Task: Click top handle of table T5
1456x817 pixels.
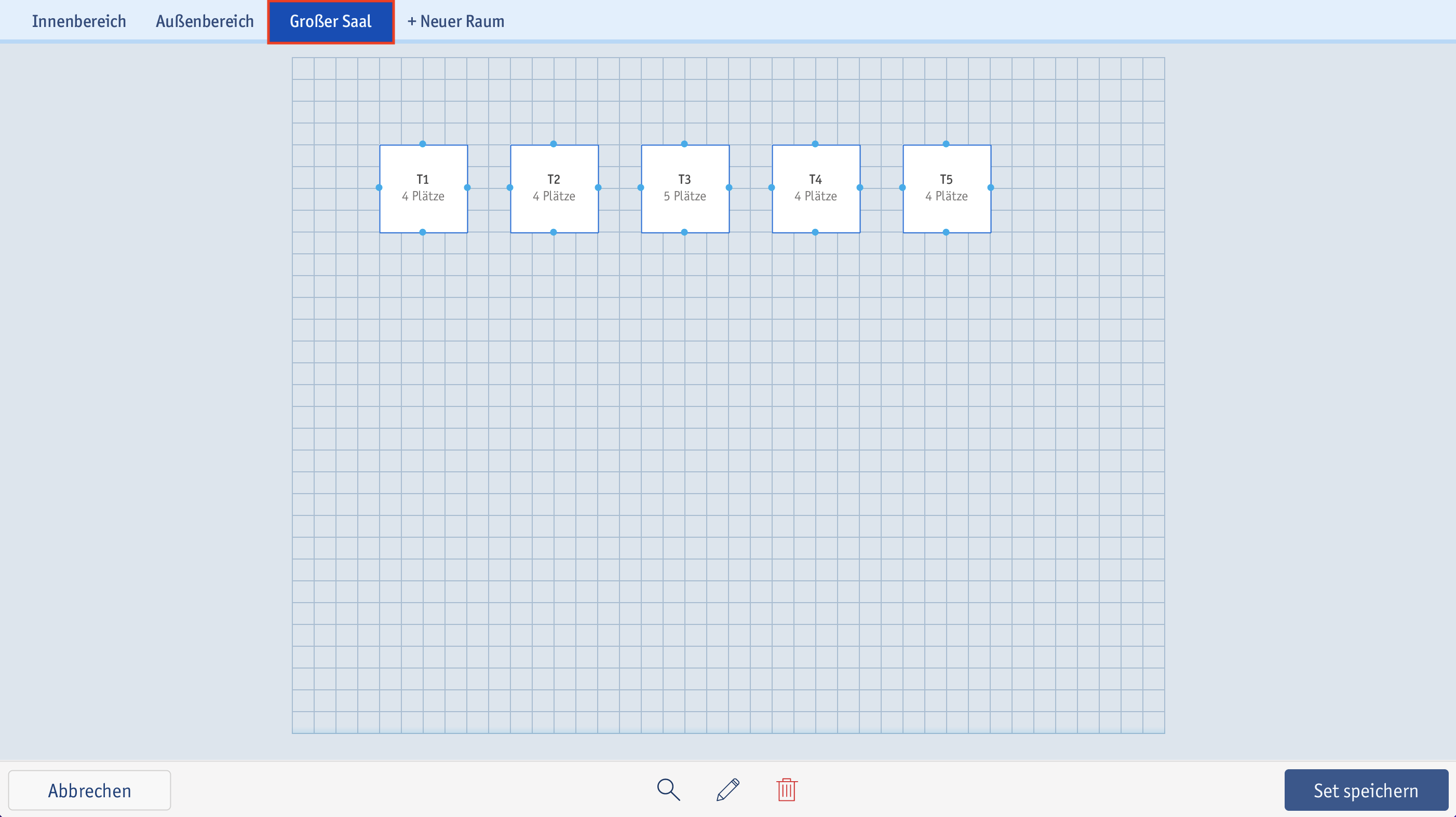Action: pyautogui.click(x=946, y=144)
